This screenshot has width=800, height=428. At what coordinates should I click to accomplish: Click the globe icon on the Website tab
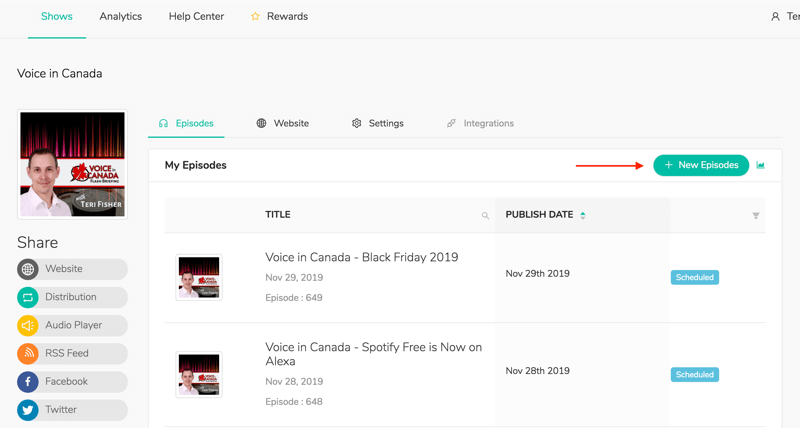261,123
